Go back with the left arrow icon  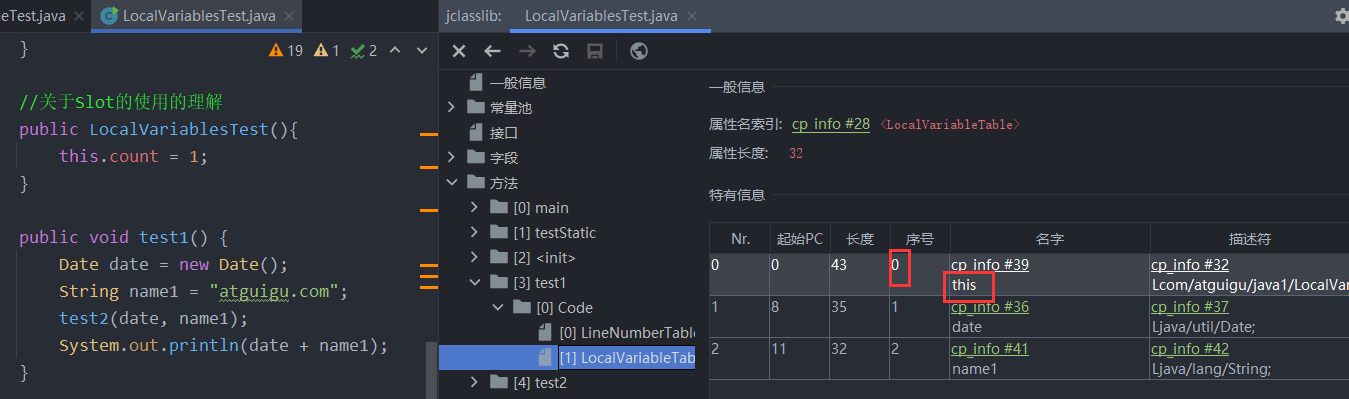coord(492,51)
